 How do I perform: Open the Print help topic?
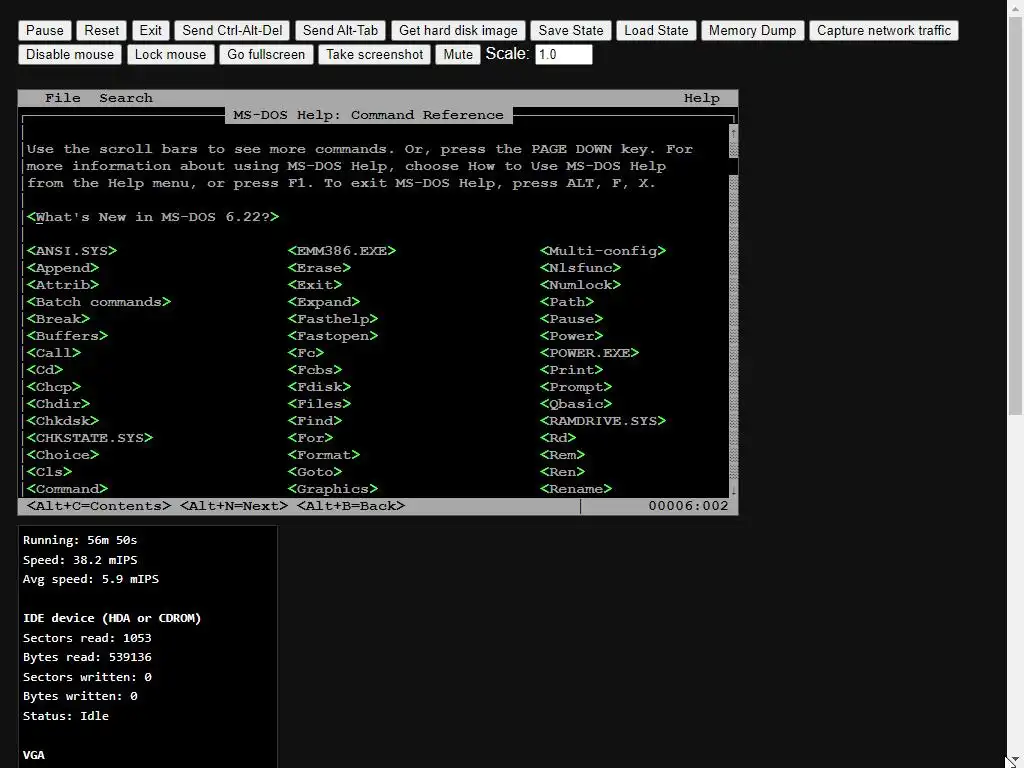coord(571,370)
